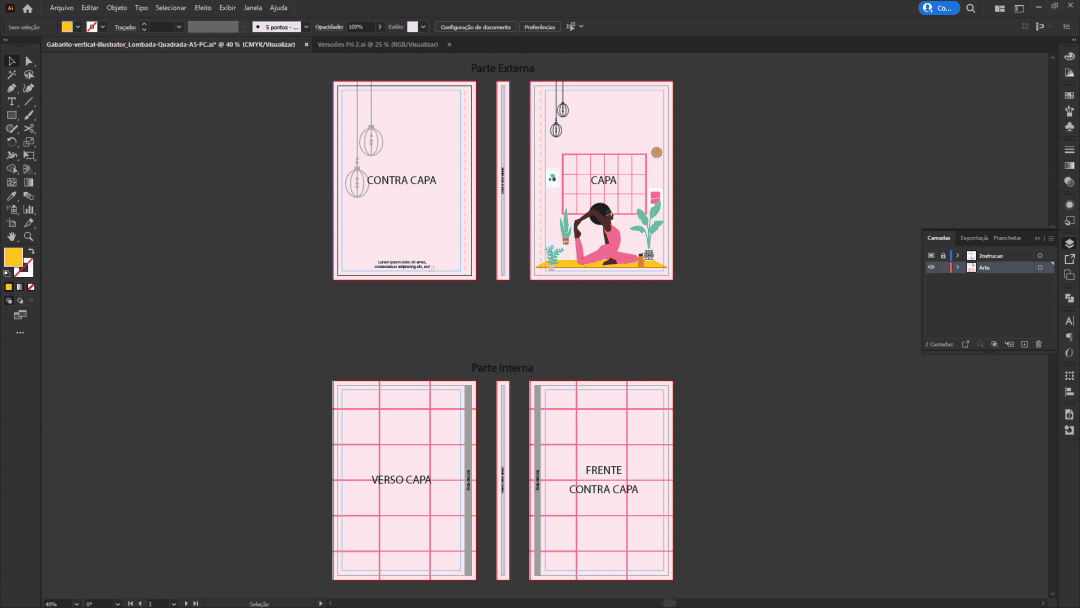Expand the Arte layer contents
The width and height of the screenshot is (1080, 608).
958,268
